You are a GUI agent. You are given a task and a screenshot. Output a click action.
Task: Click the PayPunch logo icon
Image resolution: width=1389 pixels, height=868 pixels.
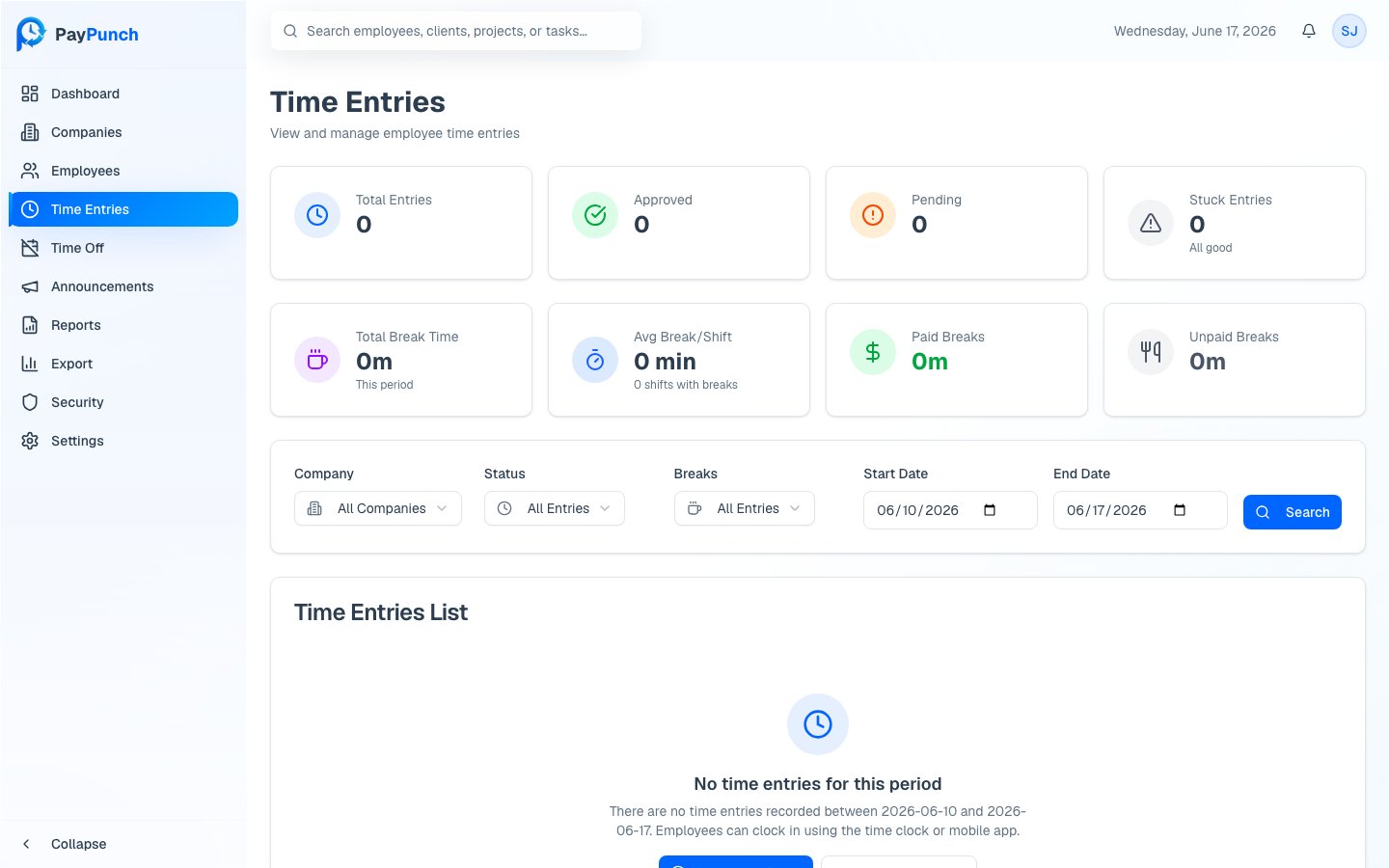(31, 34)
